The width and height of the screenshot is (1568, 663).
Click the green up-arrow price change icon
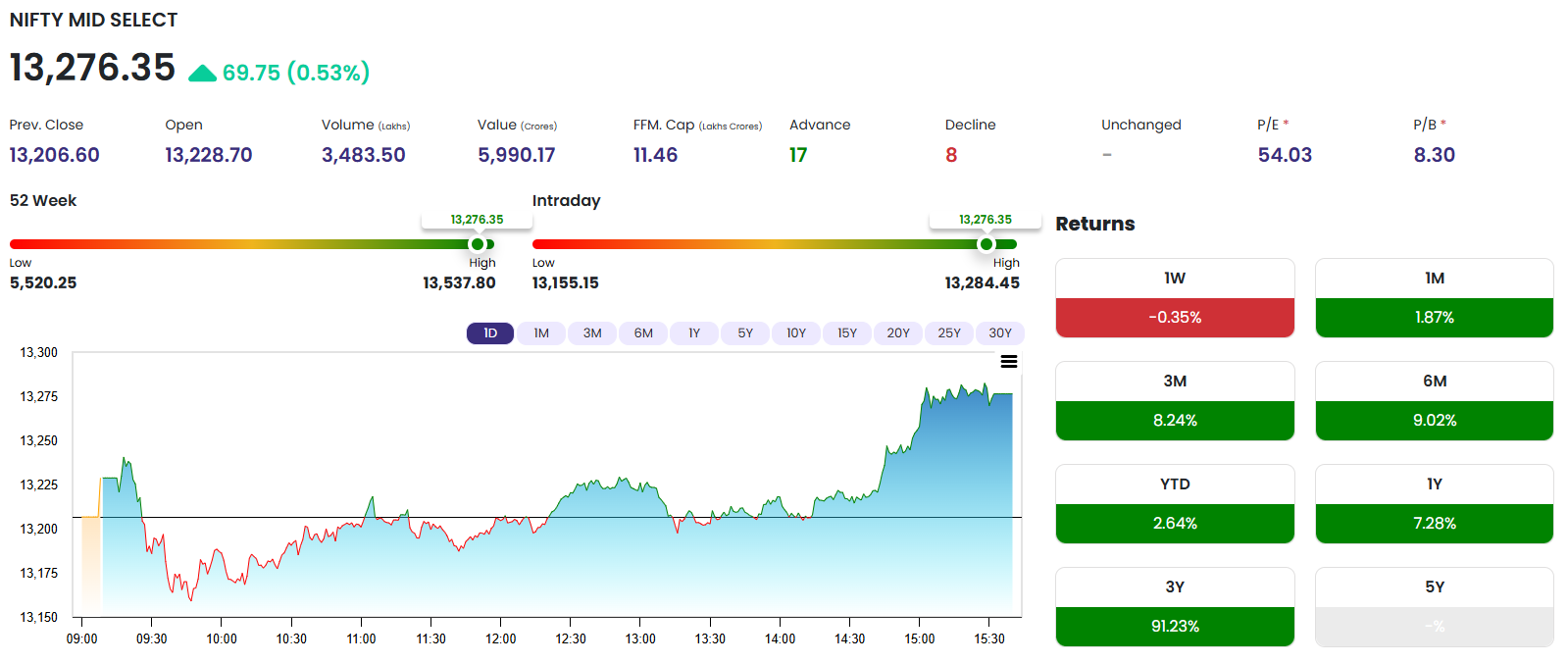point(202,73)
